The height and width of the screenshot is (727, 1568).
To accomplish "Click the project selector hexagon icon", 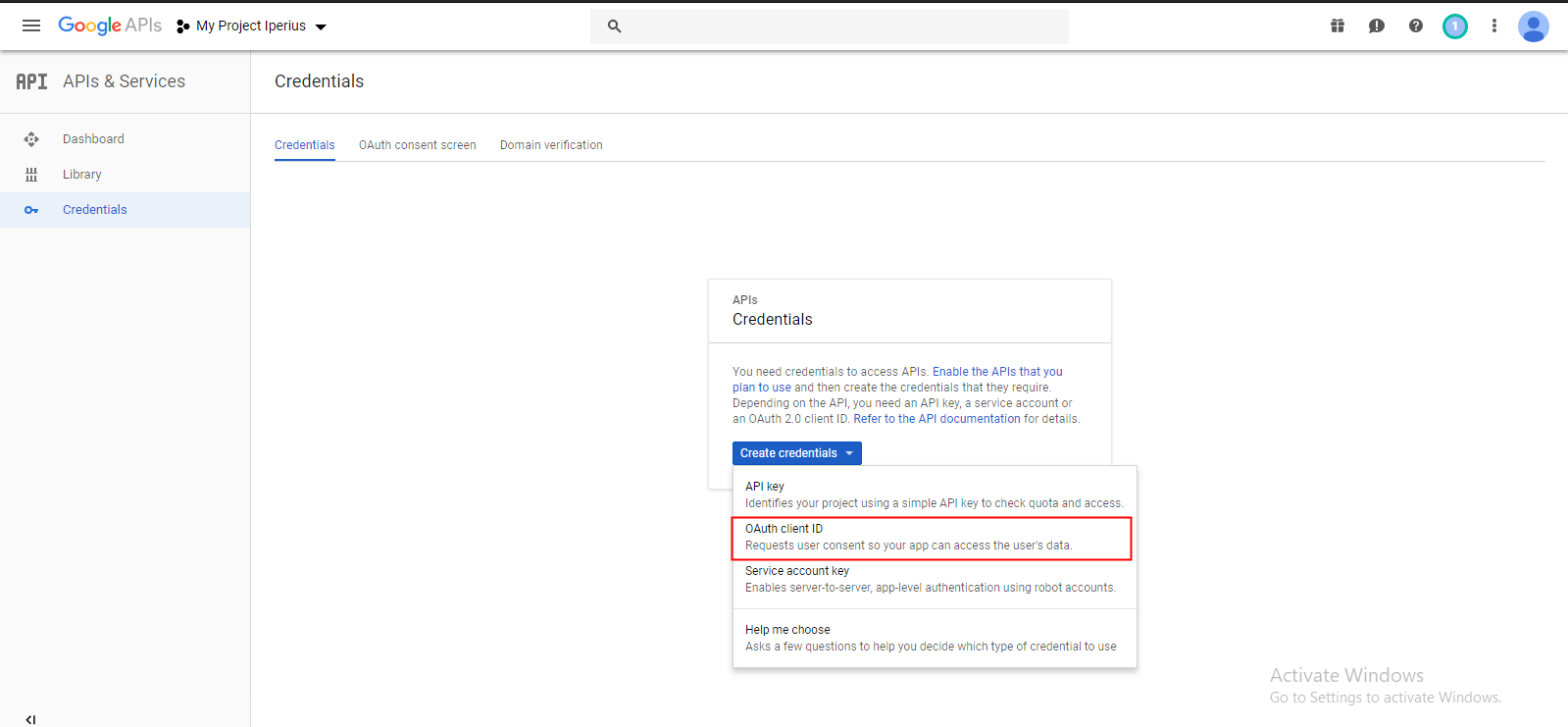I will [182, 26].
